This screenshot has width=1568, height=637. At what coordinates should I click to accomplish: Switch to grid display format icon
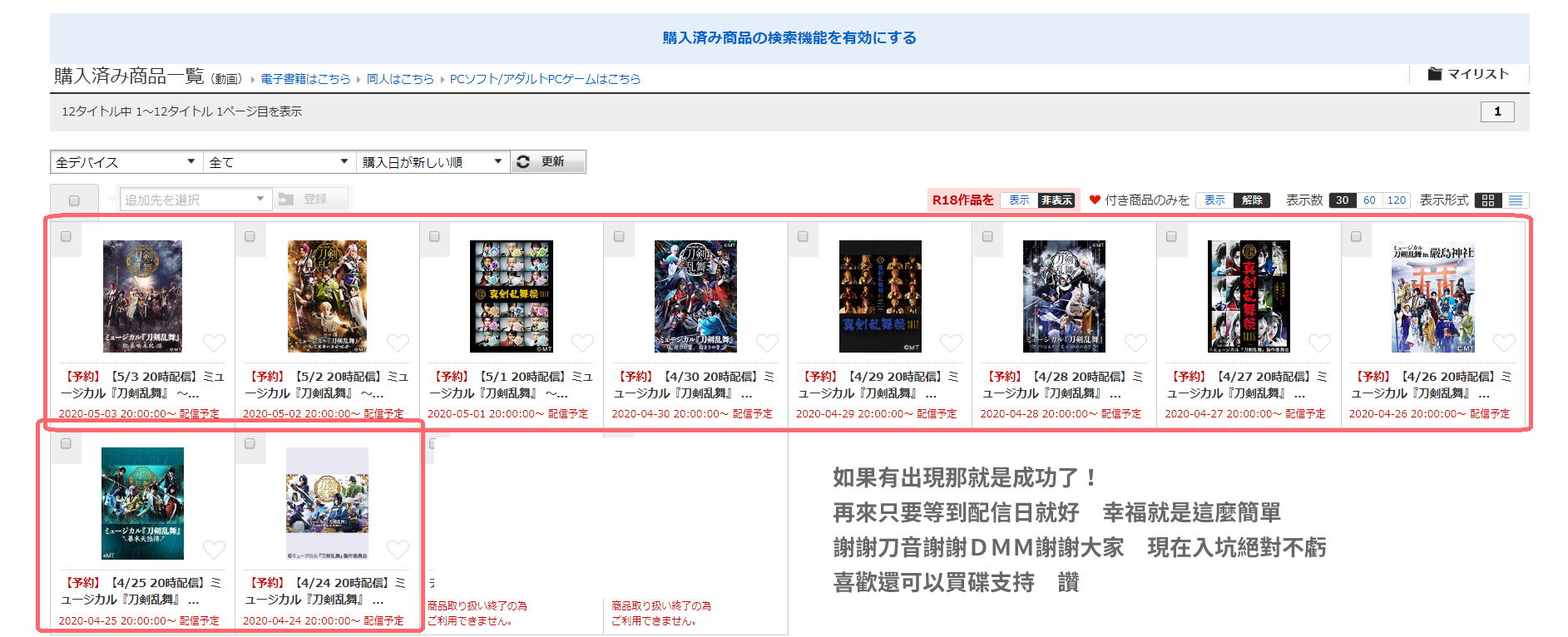click(1488, 200)
